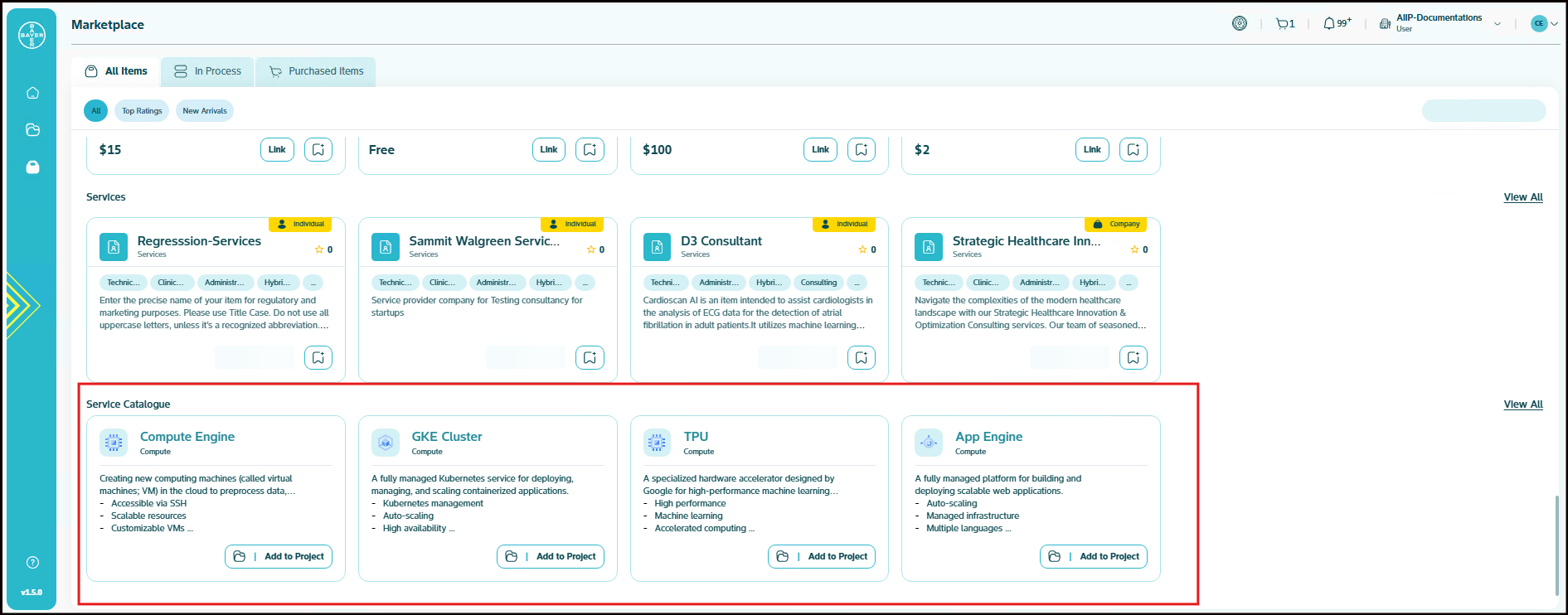
Task: Open the help question mark icon
Action: click(x=32, y=563)
